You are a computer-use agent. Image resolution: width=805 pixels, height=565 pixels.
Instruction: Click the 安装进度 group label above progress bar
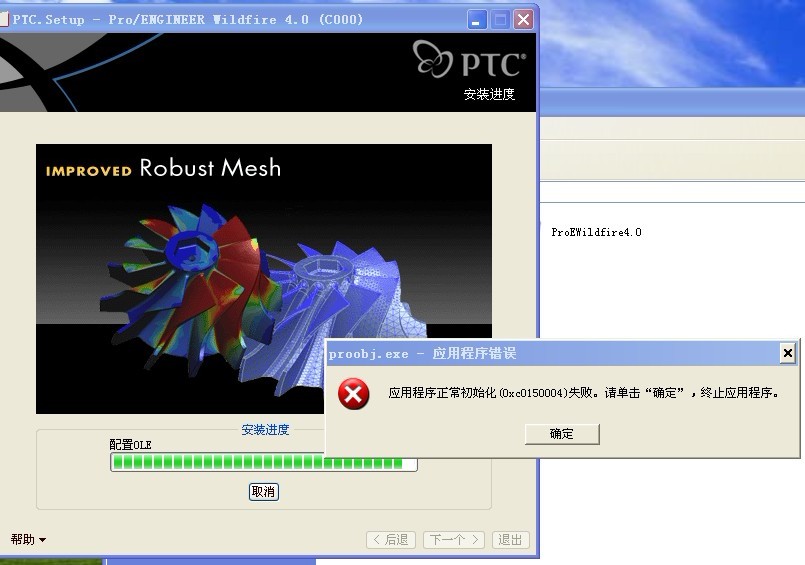[x=265, y=430]
